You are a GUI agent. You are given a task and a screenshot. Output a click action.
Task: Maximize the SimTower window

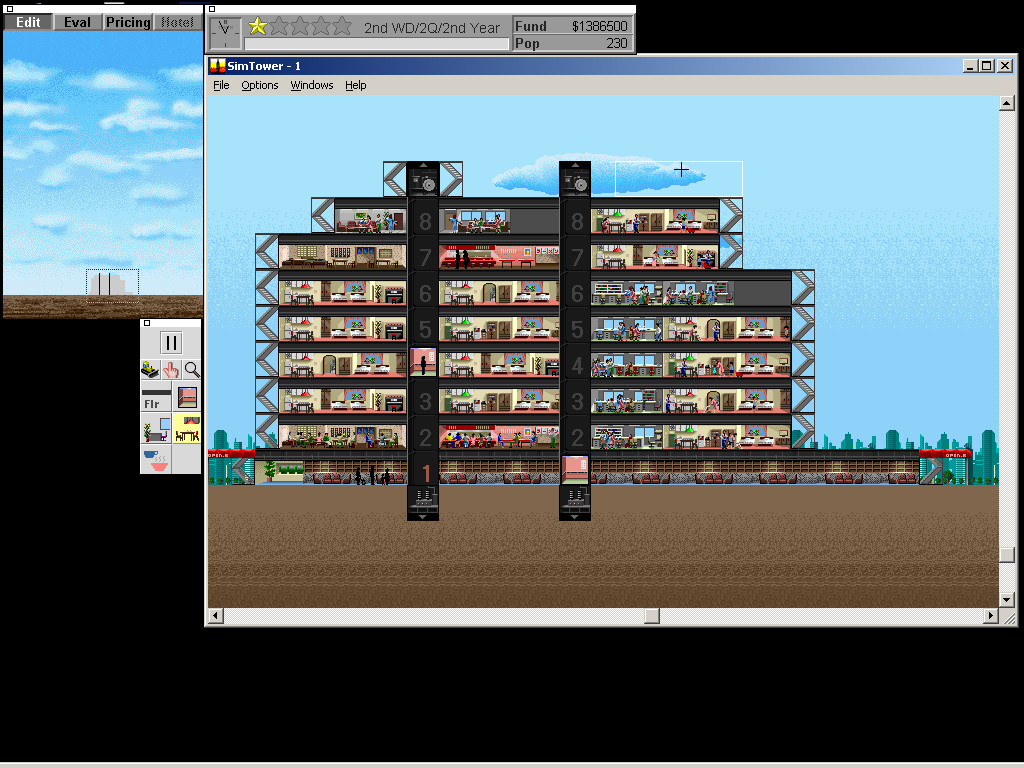pyautogui.click(x=987, y=65)
